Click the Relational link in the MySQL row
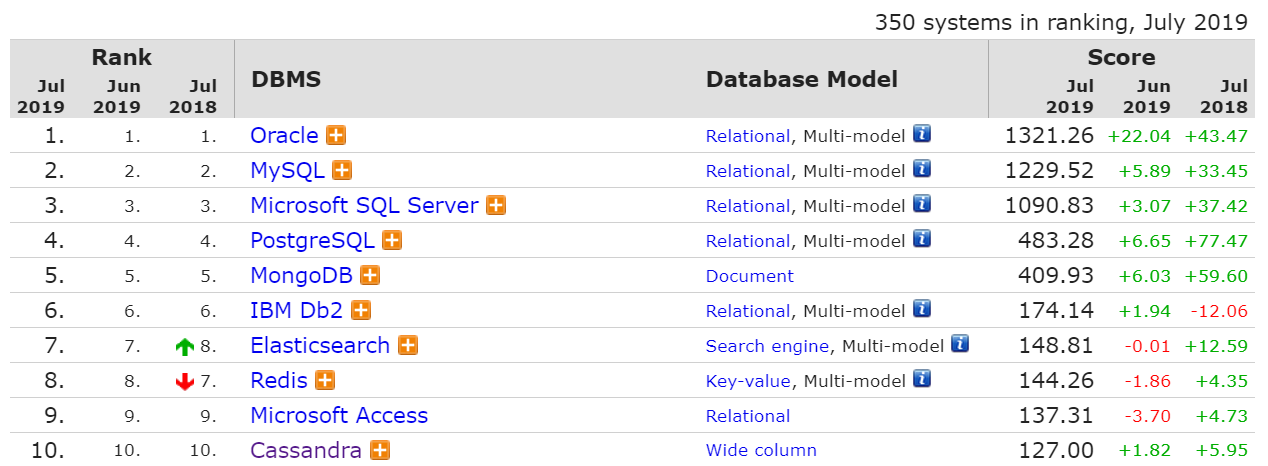Image resolution: width=1268 pixels, height=466 pixels. [748, 171]
